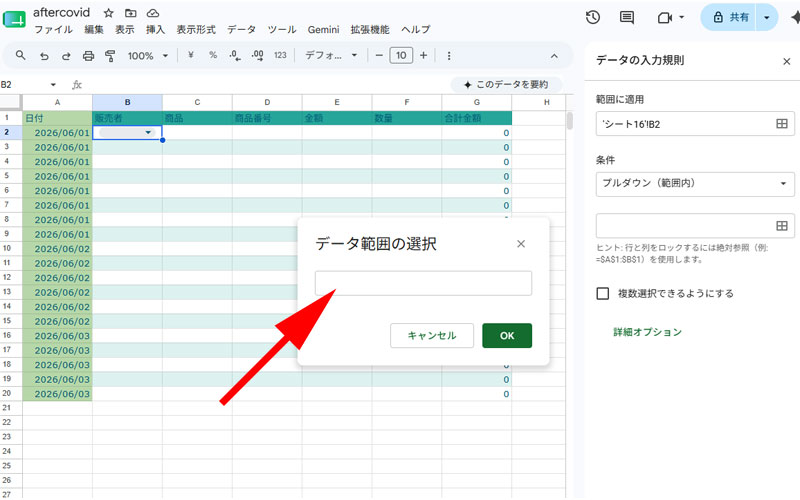Collapse the toolbar with chevron-up arrow
This screenshot has width=800, height=500.
[x=554, y=56]
